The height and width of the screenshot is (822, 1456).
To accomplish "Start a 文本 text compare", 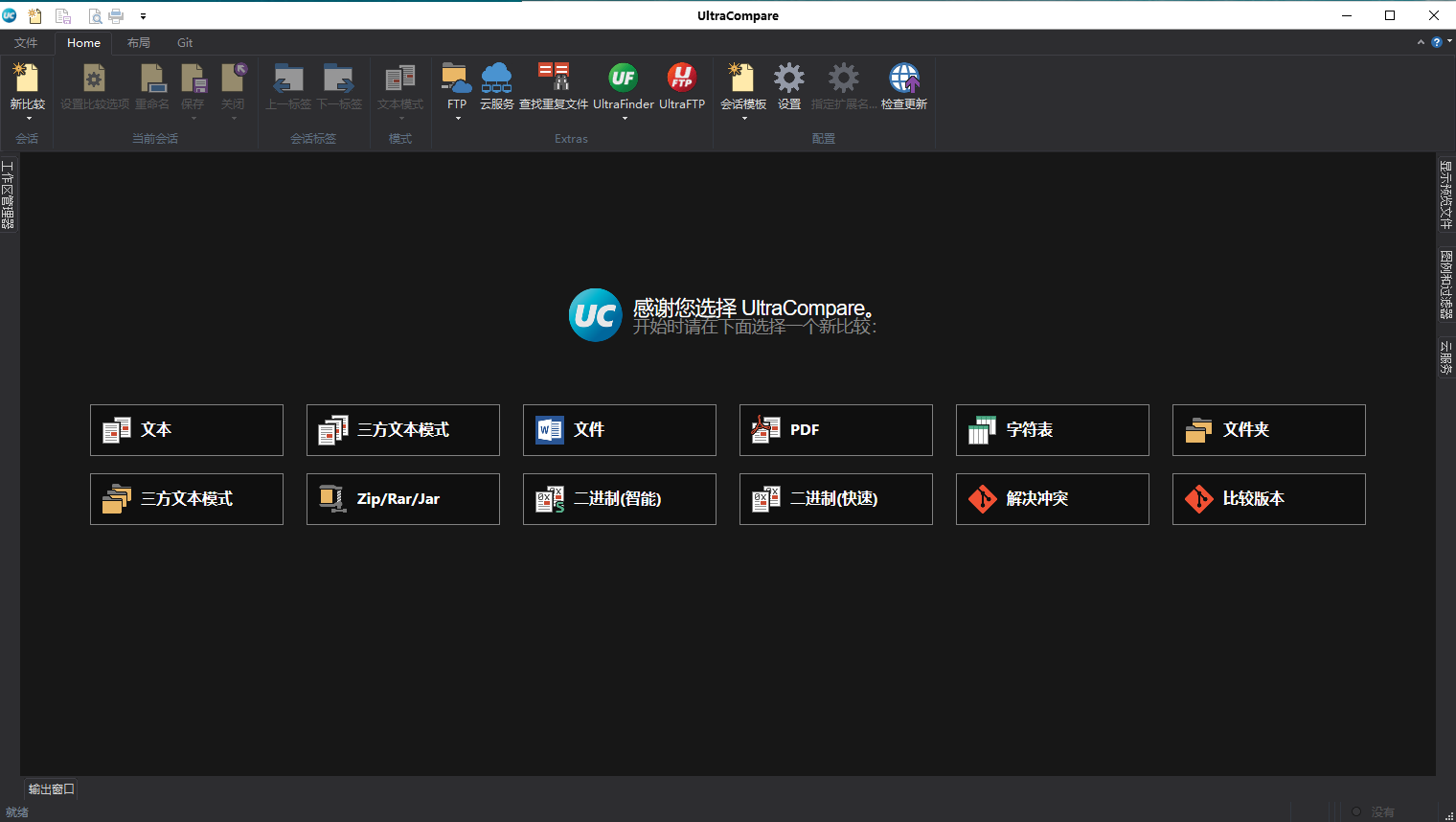I will pyautogui.click(x=187, y=430).
